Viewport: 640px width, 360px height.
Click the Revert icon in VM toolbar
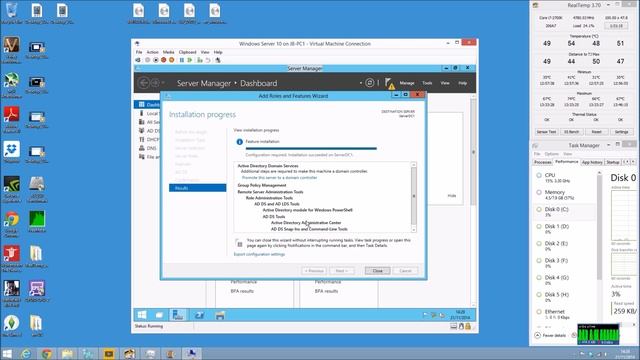(x=208, y=60)
